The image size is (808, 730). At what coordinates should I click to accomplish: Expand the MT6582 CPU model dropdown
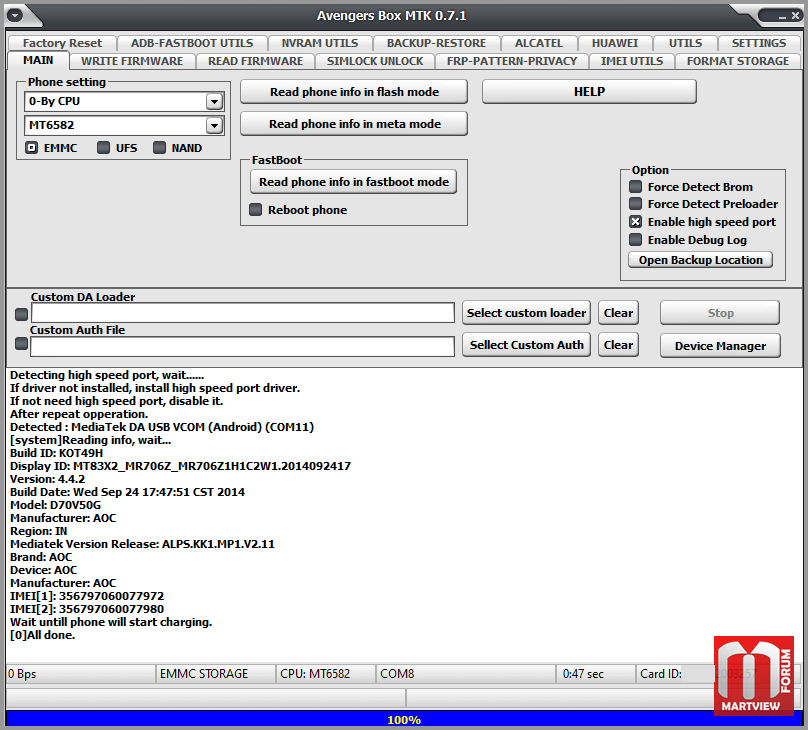[214, 125]
